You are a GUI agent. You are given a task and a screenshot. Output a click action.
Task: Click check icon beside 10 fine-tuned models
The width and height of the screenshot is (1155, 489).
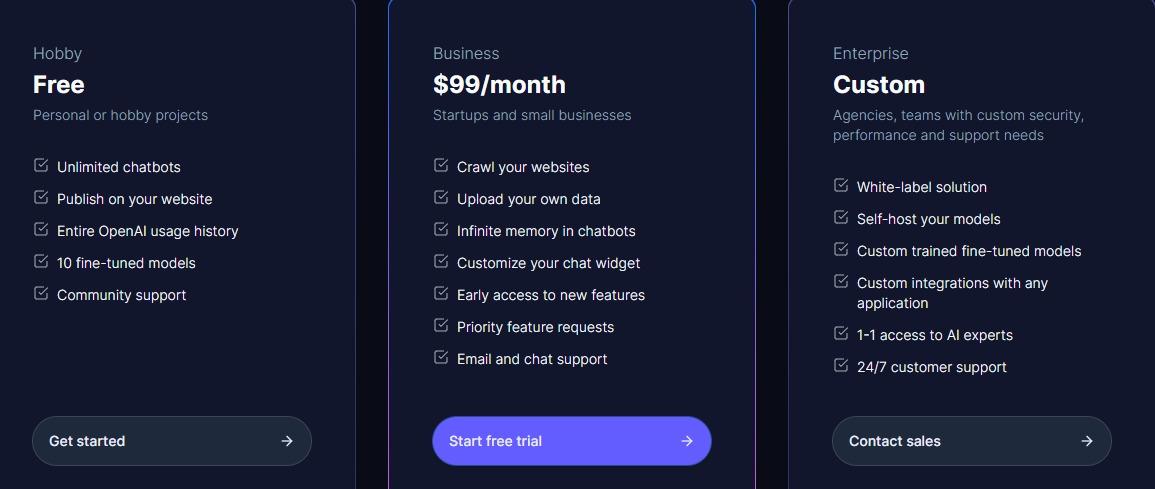tap(41, 261)
